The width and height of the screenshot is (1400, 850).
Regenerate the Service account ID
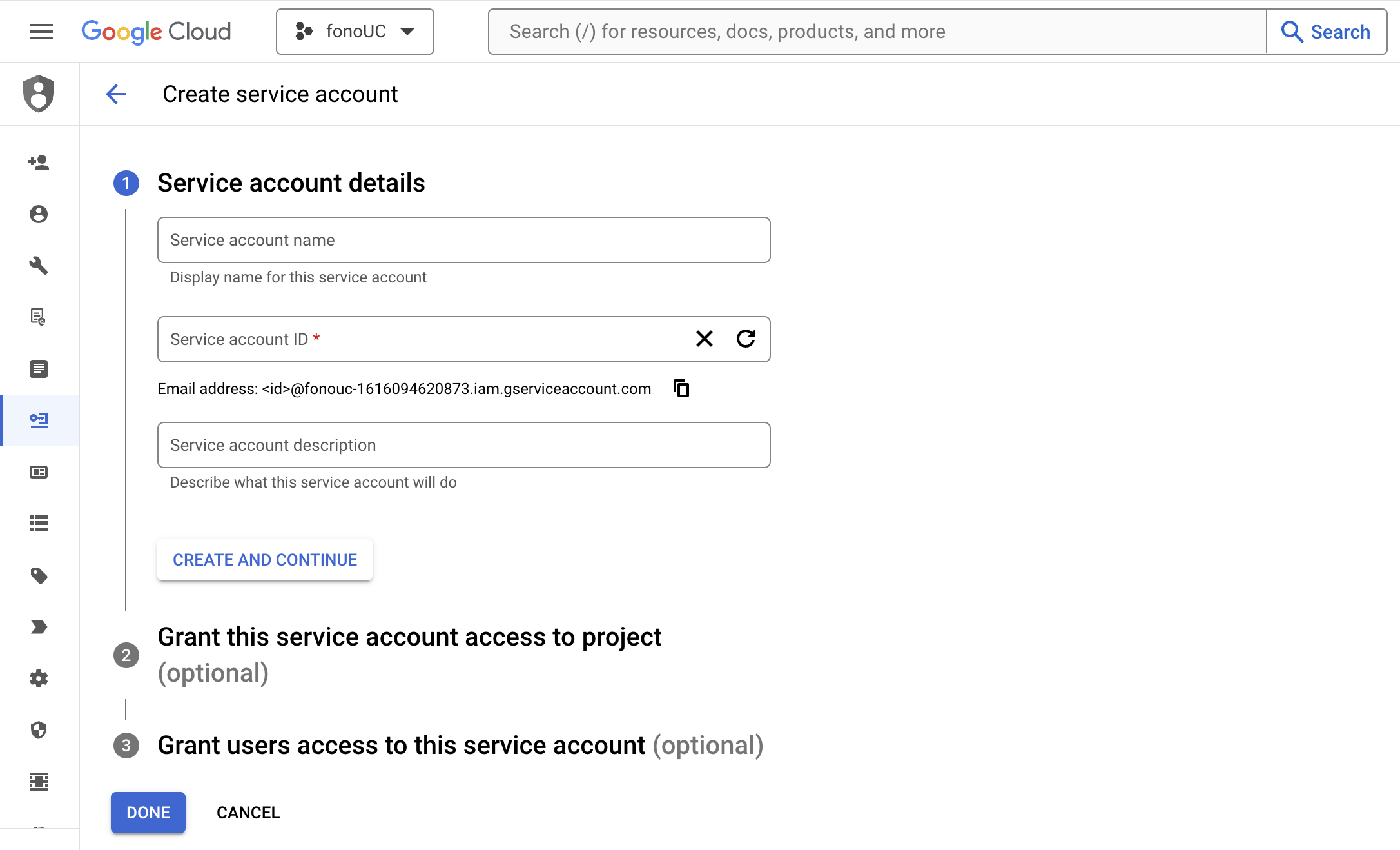pos(746,339)
